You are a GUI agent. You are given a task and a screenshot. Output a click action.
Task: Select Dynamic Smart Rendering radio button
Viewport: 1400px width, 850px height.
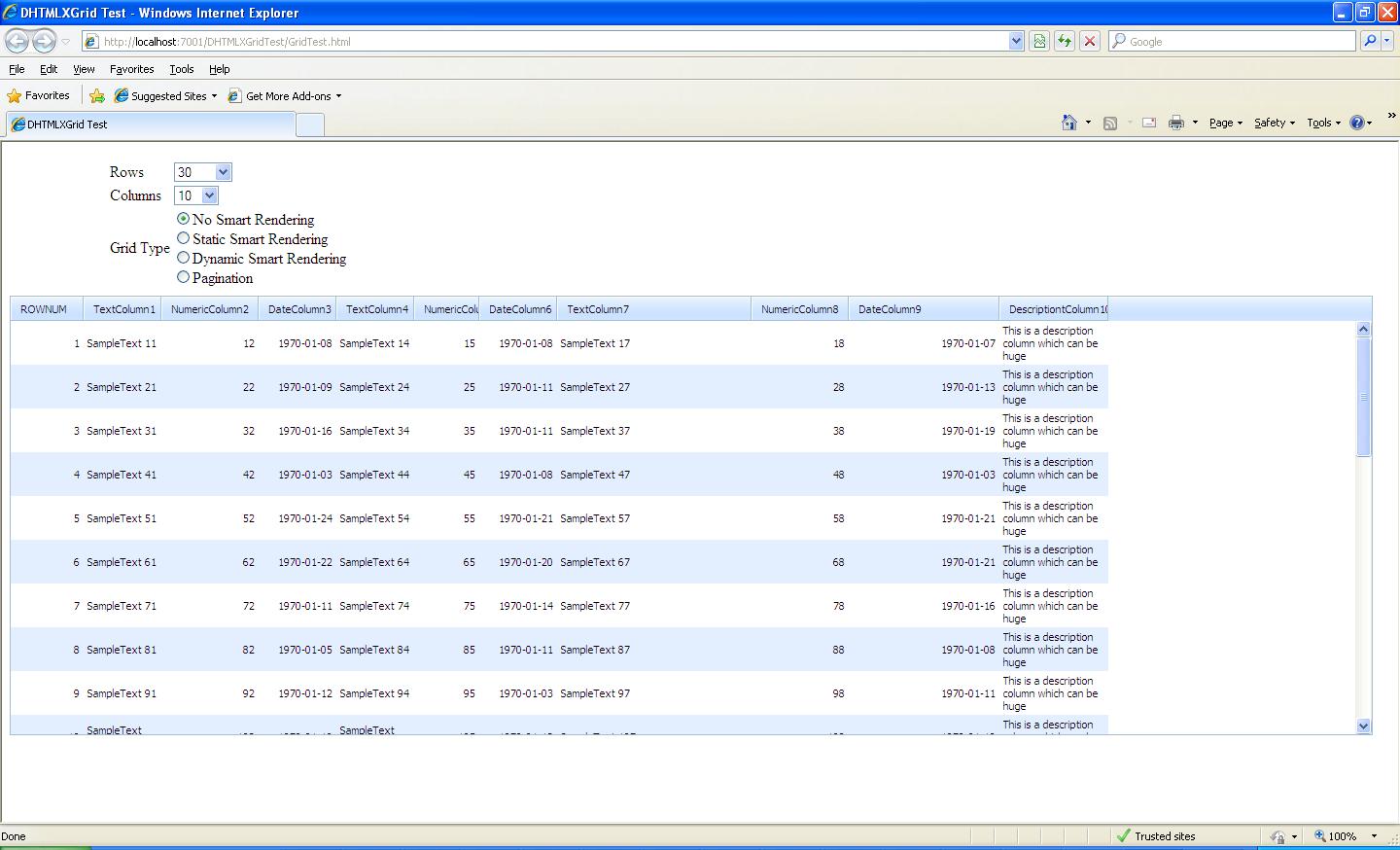[183, 258]
